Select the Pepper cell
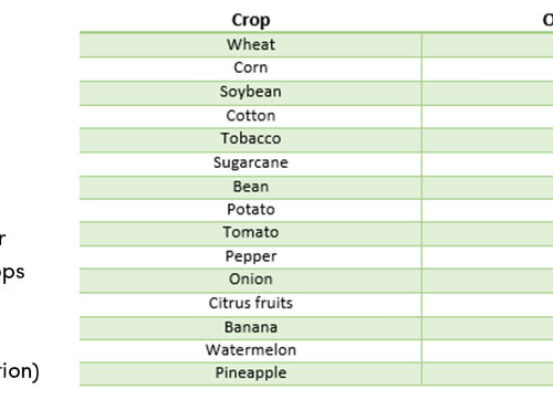 pyautogui.click(x=251, y=257)
